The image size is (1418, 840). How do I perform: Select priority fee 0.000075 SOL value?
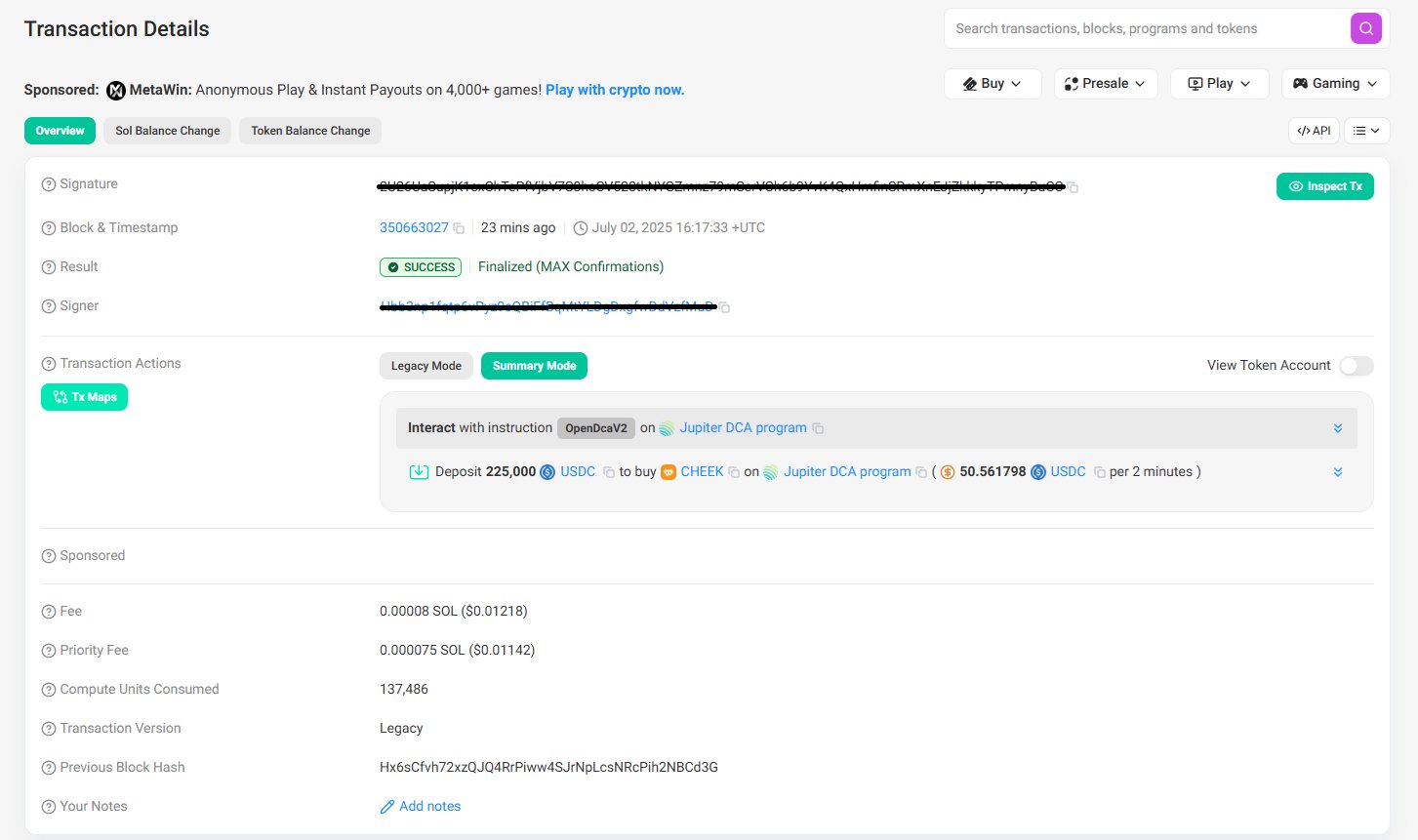458,650
